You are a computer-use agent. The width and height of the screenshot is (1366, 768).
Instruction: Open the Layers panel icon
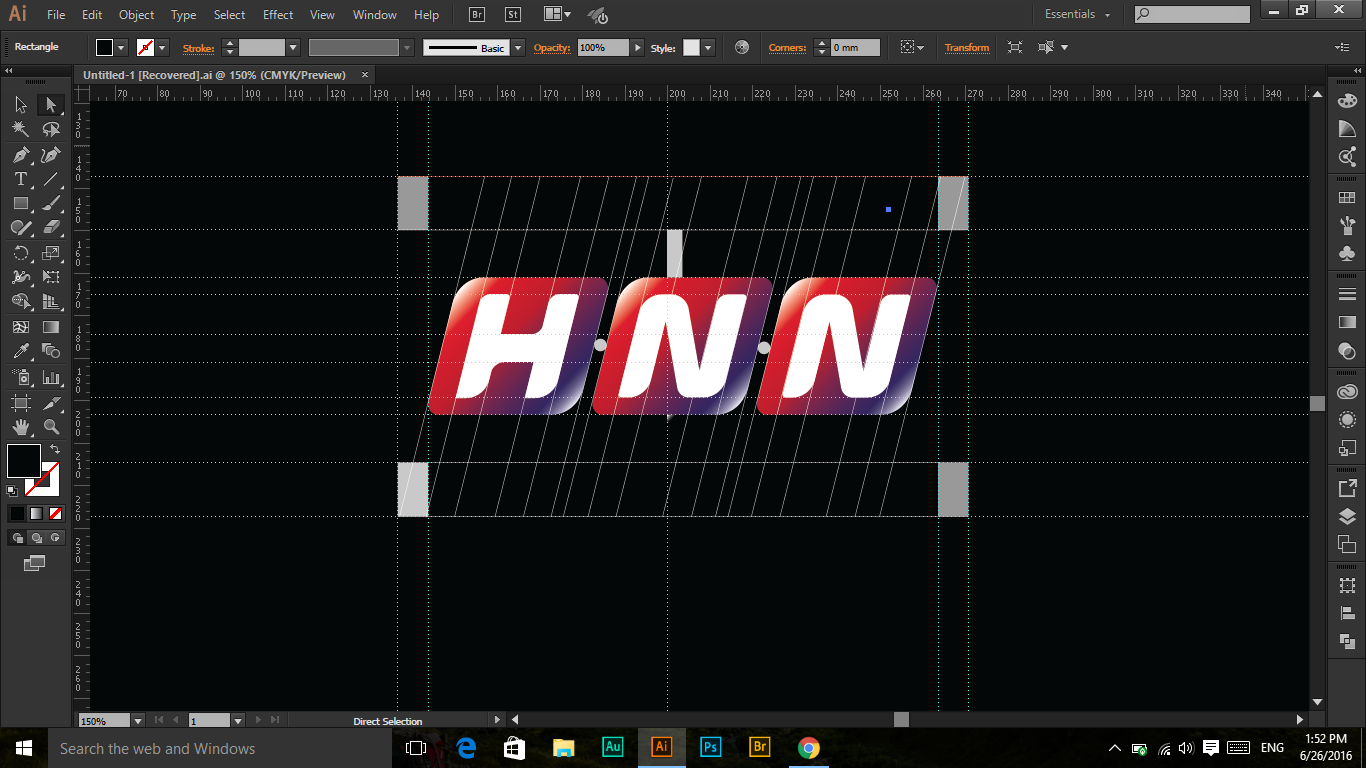(1347, 517)
